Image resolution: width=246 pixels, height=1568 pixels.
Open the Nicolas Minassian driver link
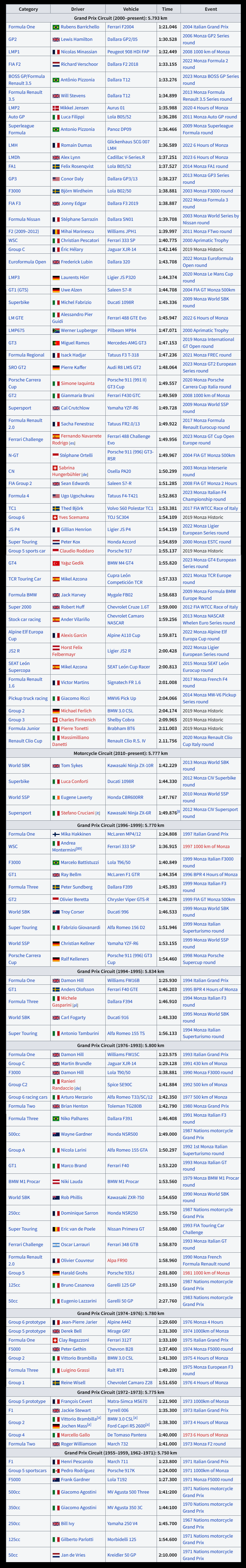79,52
